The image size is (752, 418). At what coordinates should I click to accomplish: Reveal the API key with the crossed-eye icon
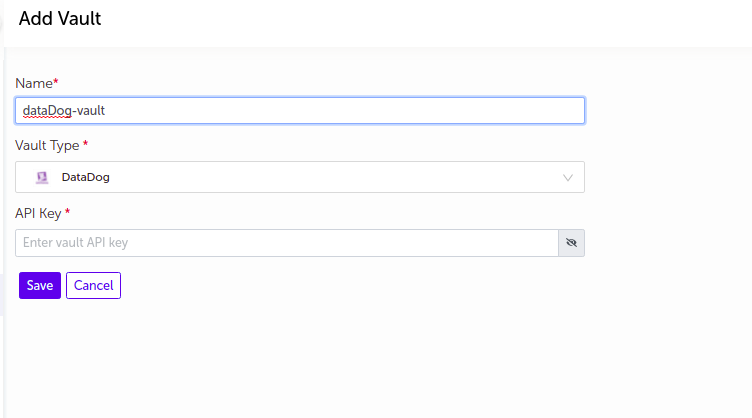[571, 243]
